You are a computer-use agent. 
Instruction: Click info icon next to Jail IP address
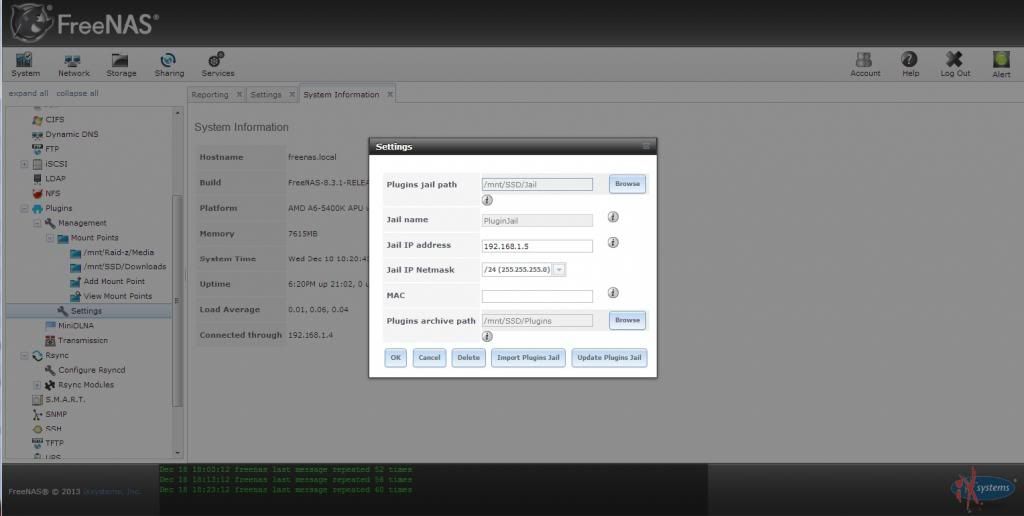click(x=613, y=242)
